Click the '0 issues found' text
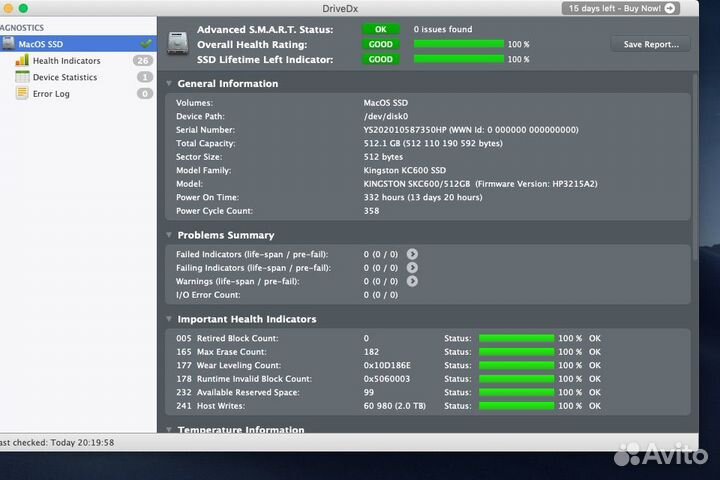This screenshot has width=720, height=480. coord(443,29)
